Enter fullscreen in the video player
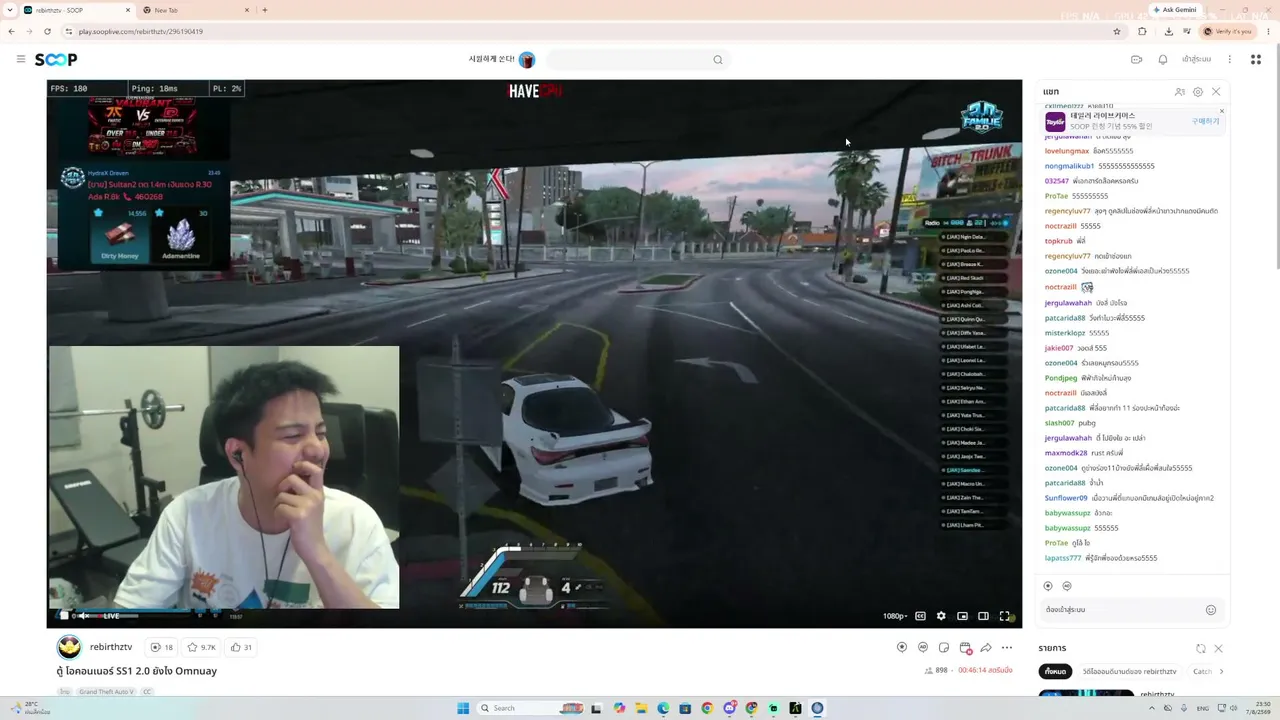Viewport: 1280px width, 720px height. point(1005,616)
